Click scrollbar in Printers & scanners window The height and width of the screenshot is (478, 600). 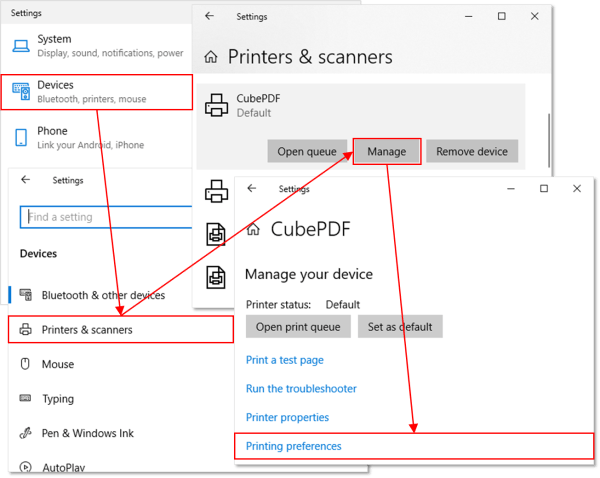(549, 140)
